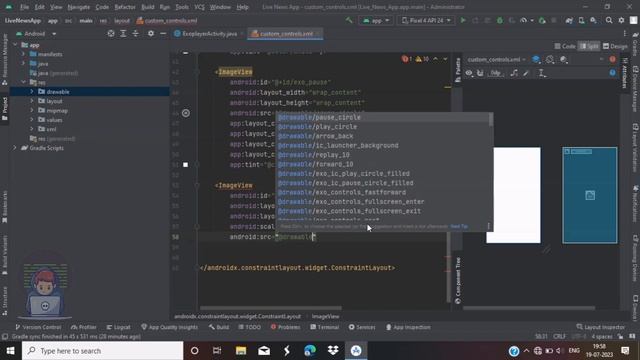
Task: Open File Explorer from taskbar
Action: pyautogui.click(x=241, y=351)
